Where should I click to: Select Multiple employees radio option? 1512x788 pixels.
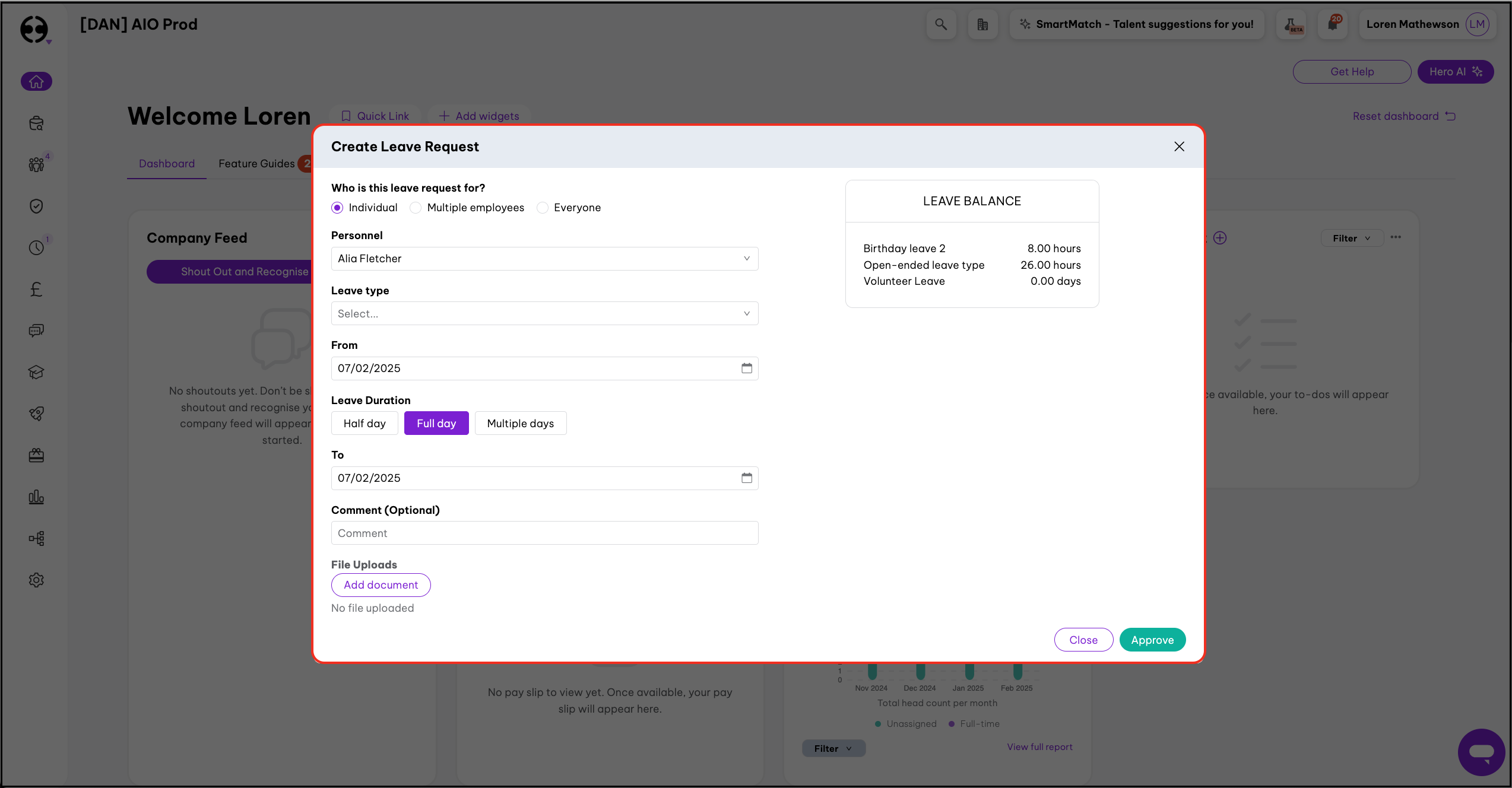pyautogui.click(x=416, y=208)
